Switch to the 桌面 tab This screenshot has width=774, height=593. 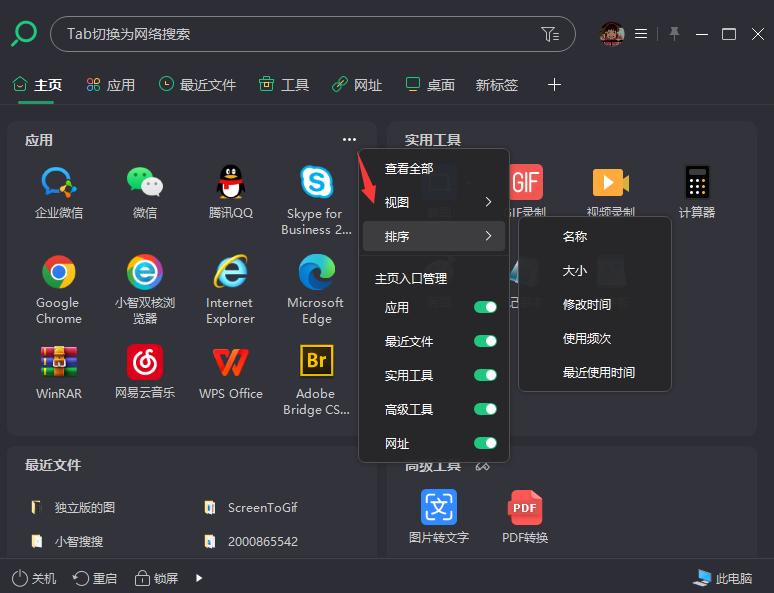tap(430, 85)
